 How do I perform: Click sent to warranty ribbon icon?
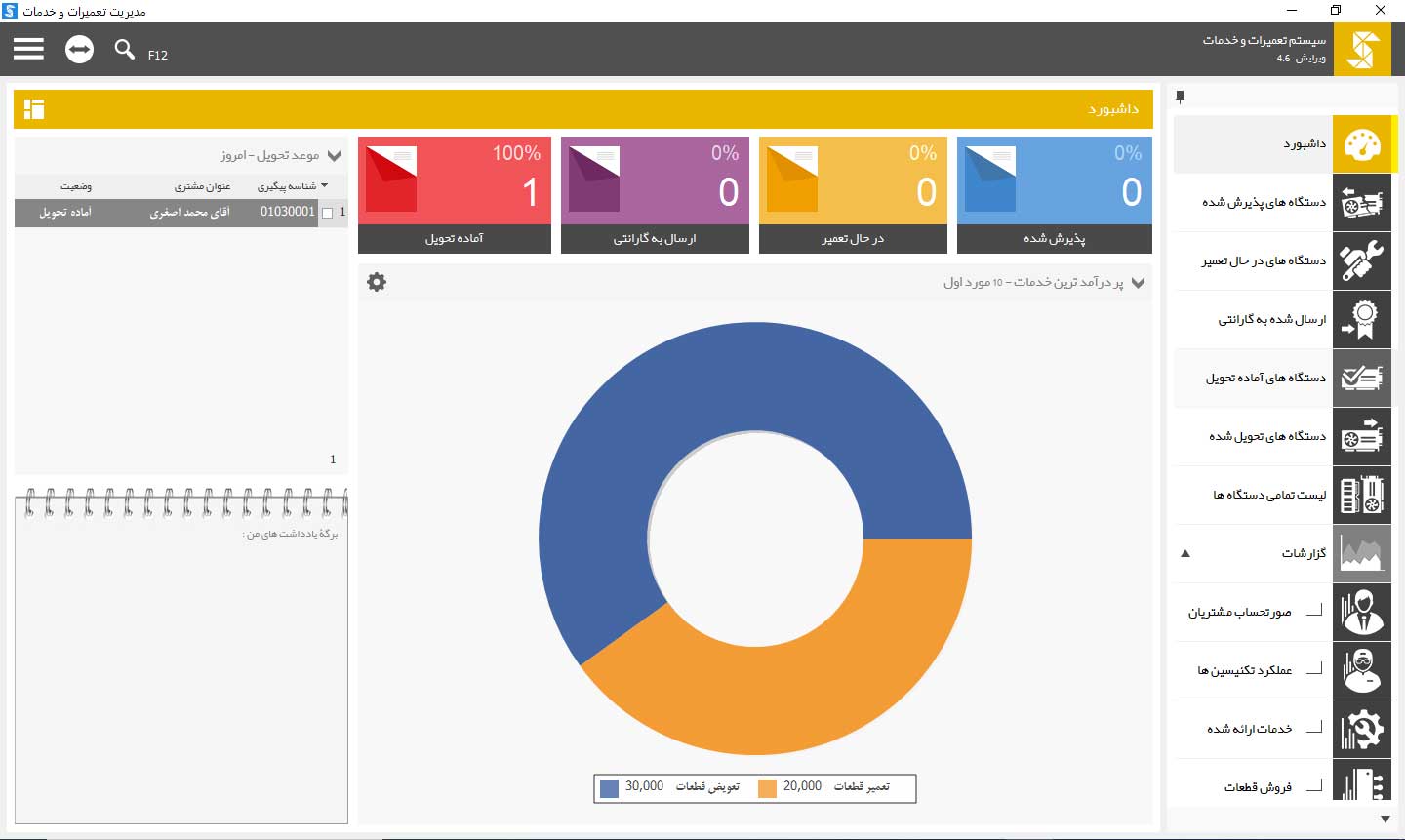(1362, 320)
